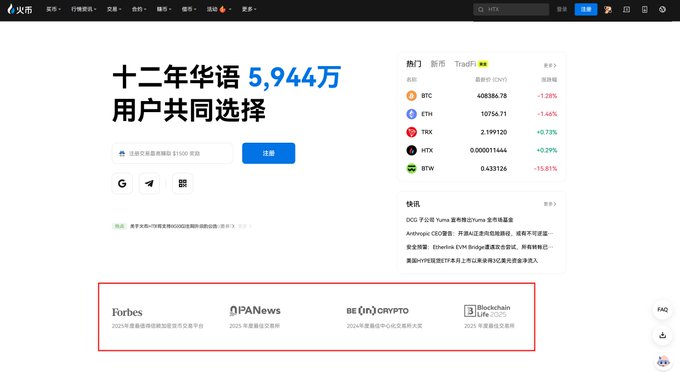Open the BTC market row
680x372 pixels.
click(481, 96)
